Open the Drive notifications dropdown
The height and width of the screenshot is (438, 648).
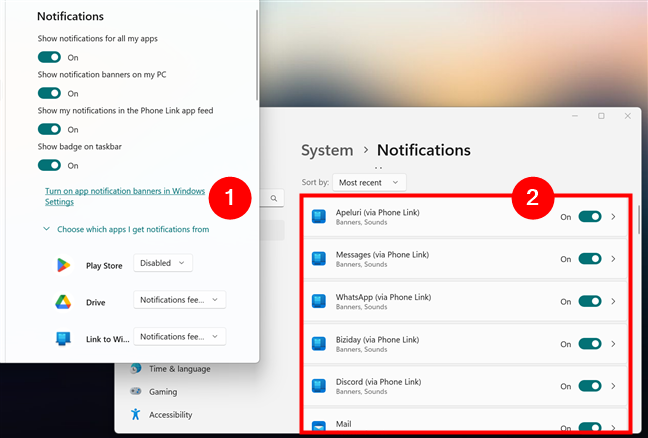tap(179, 300)
